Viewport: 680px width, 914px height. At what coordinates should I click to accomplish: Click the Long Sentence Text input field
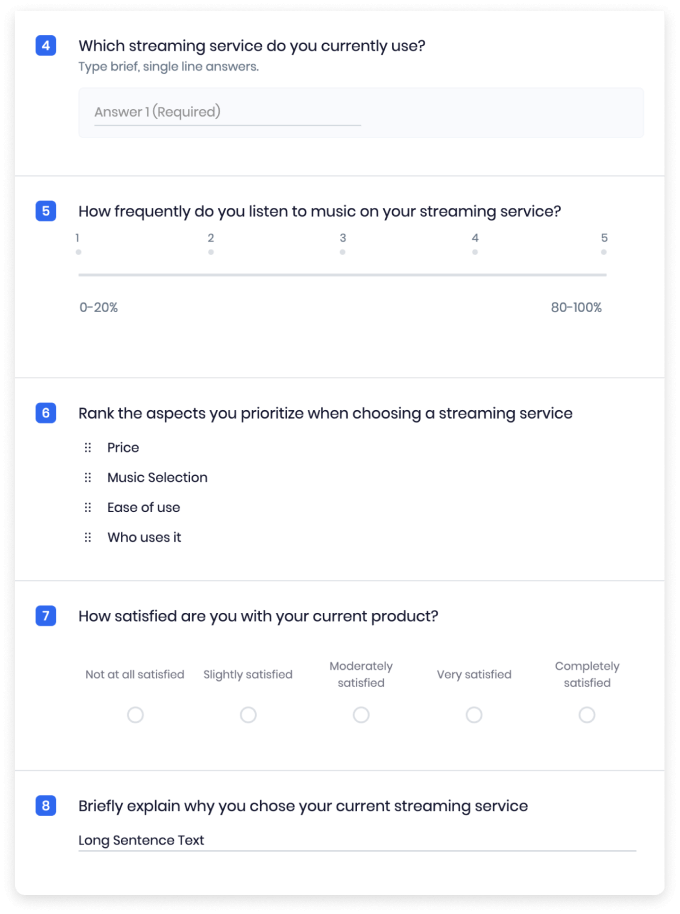pos(357,841)
